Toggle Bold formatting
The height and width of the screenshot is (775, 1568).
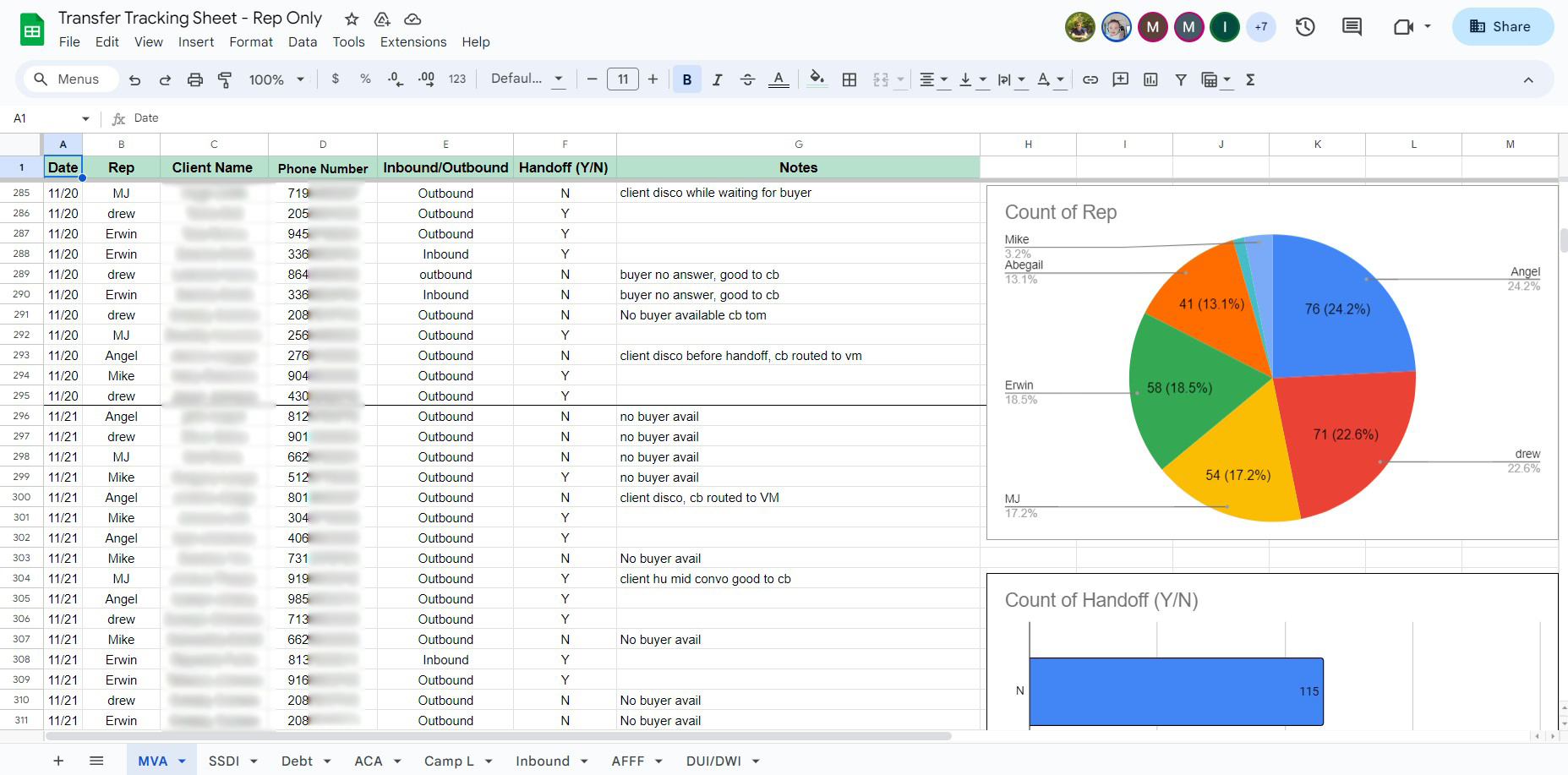686,79
